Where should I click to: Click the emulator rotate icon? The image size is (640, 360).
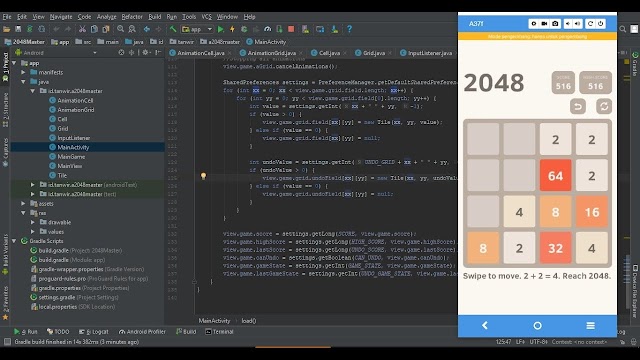(590, 24)
